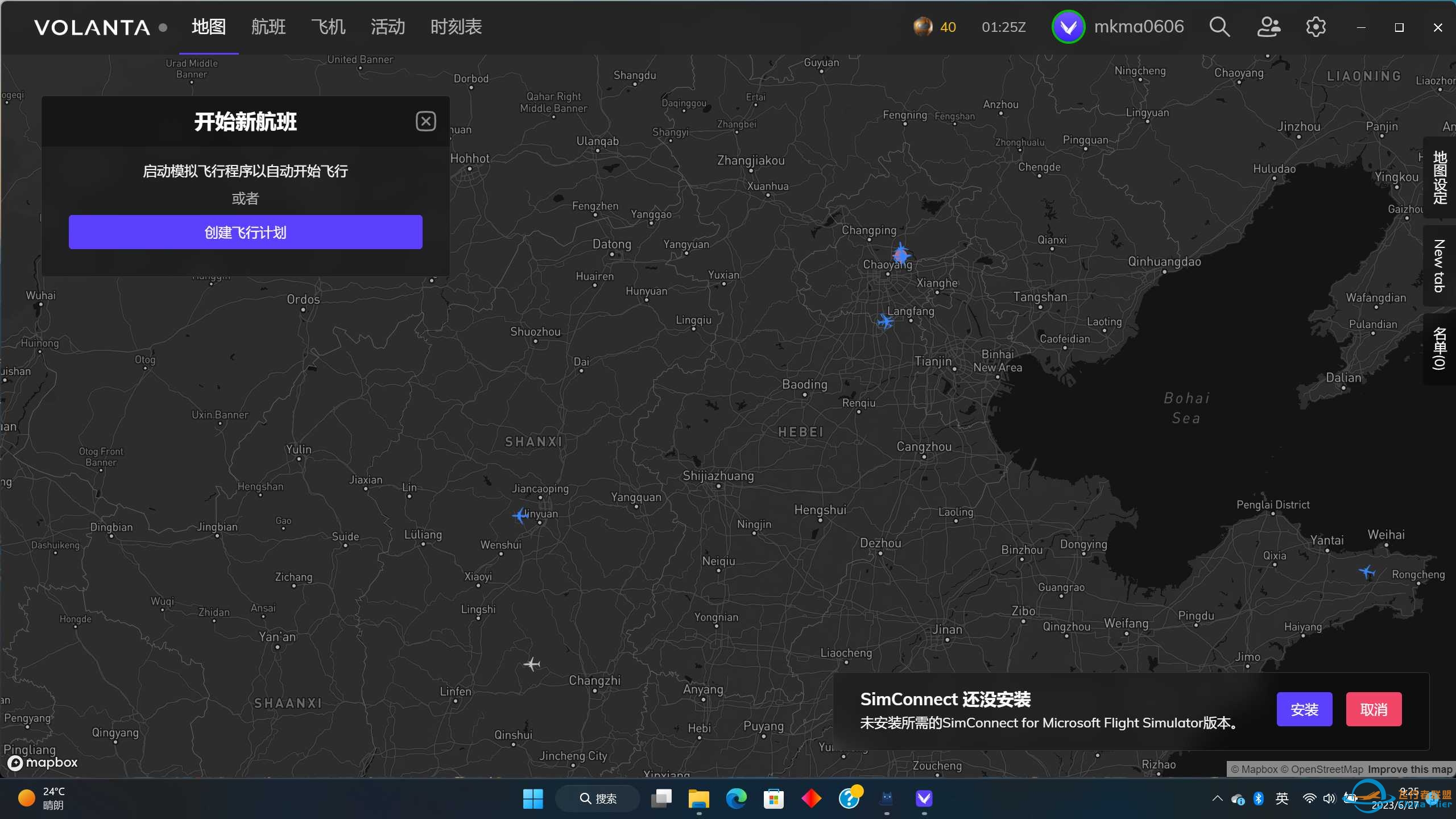
Task: Click the 'Dalian' map label
Action: coord(1343,378)
